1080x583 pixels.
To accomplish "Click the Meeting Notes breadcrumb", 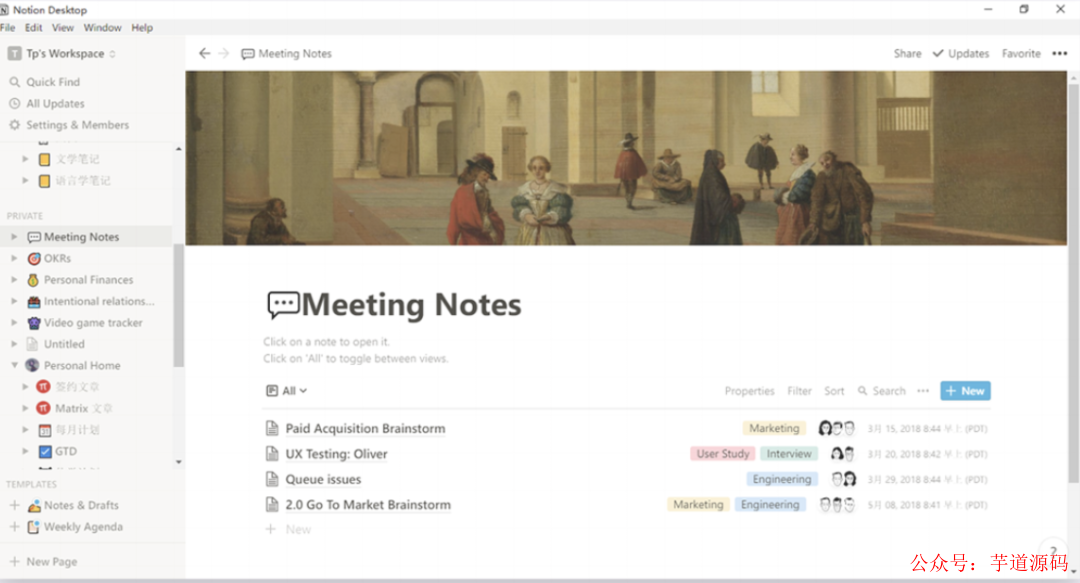I will click(x=287, y=54).
